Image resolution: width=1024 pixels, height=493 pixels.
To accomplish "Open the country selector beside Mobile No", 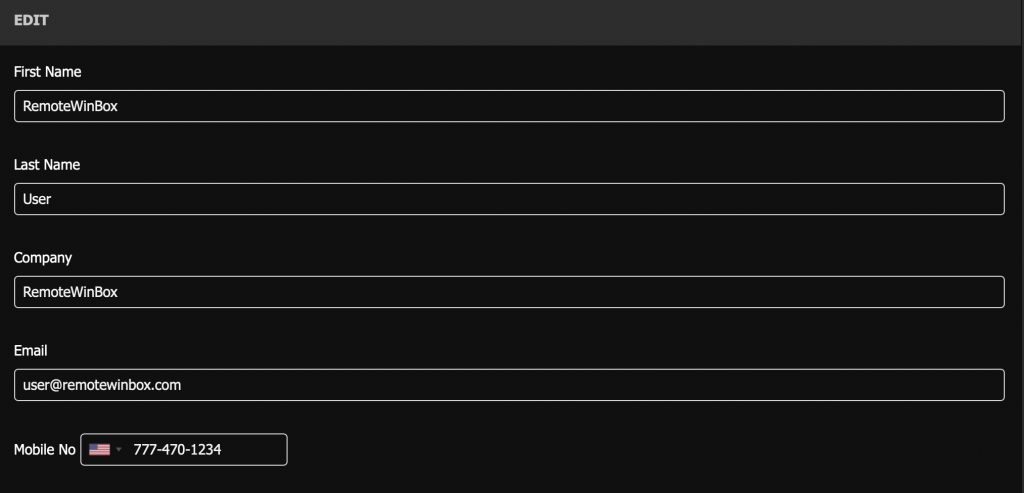I will point(105,450).
